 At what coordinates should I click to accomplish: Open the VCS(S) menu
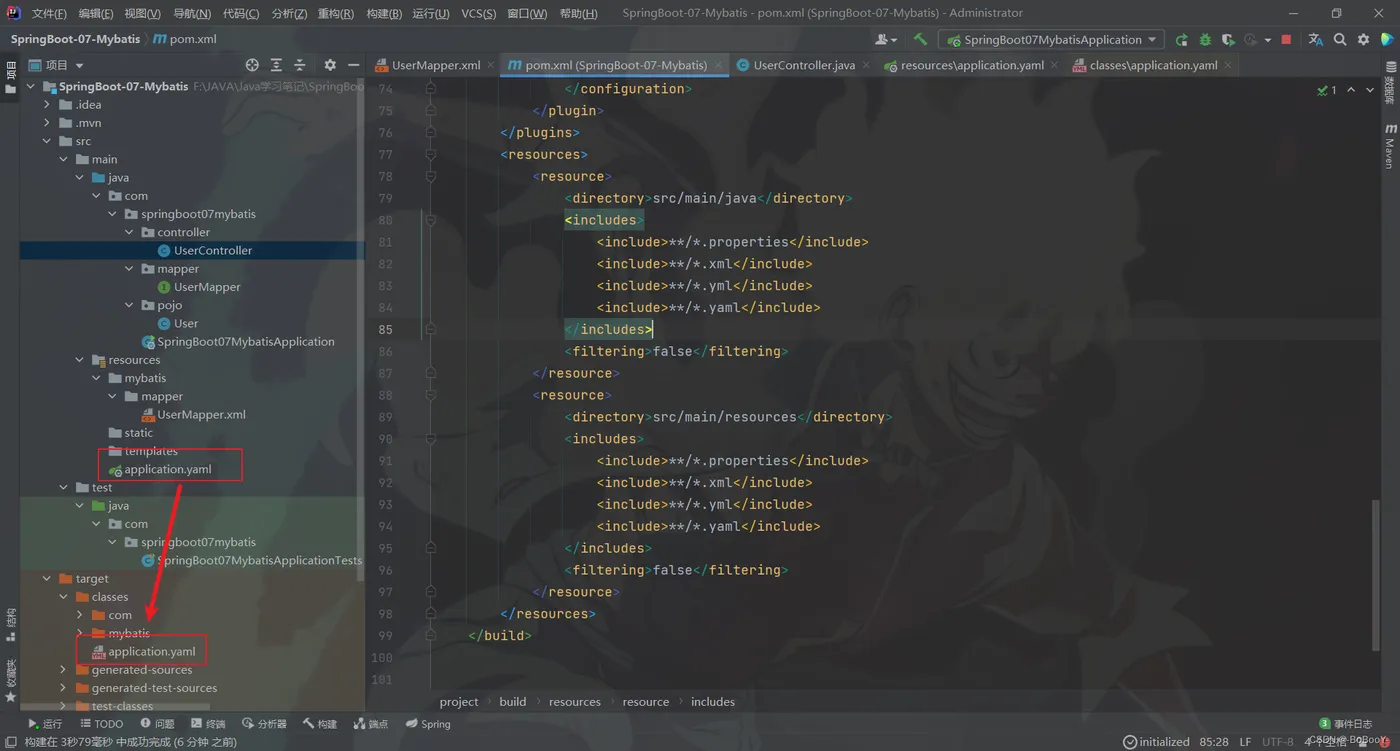(479, 13)
